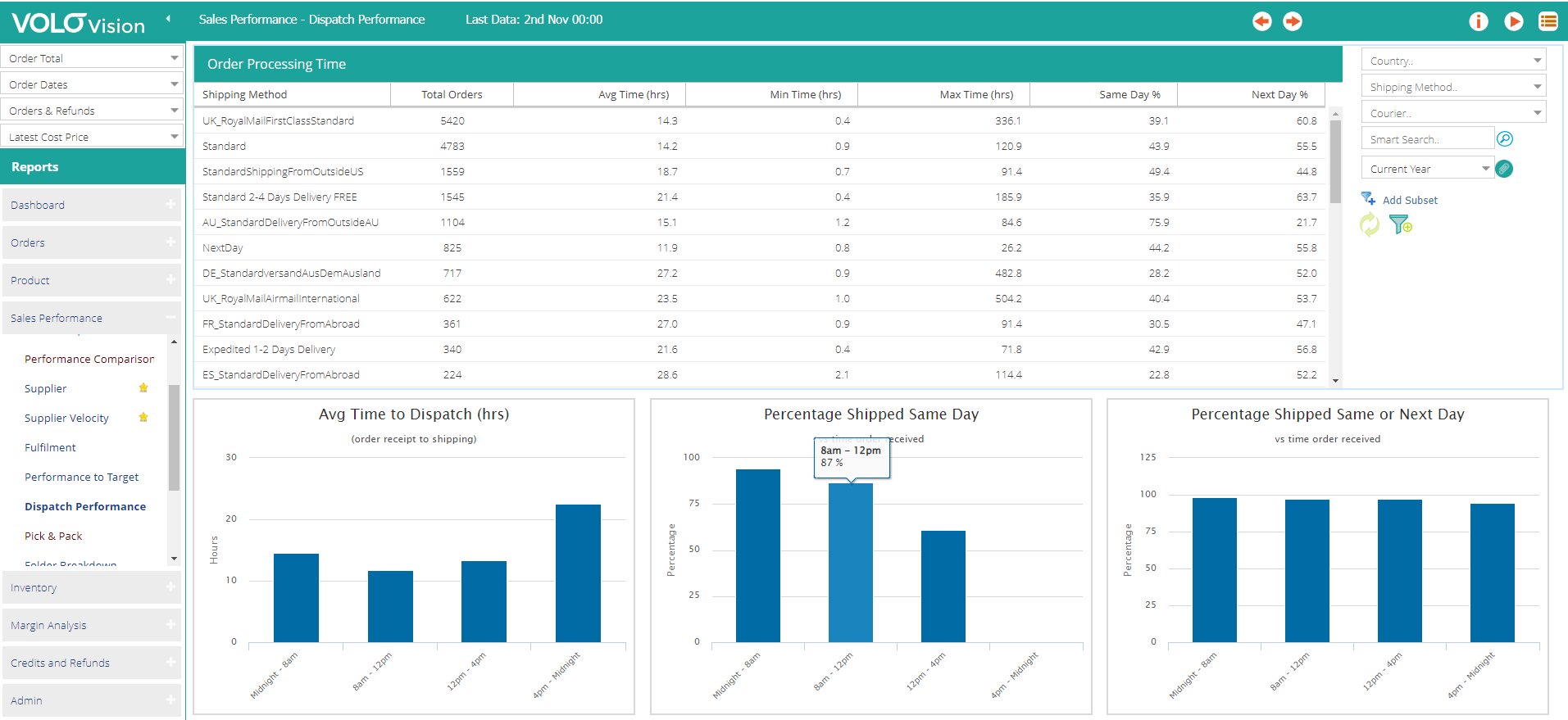Image resolution: width=1568 pixels, height=720 pixels.
Task: Click the orange back arrow icon
Action: tap(1261, 21)
